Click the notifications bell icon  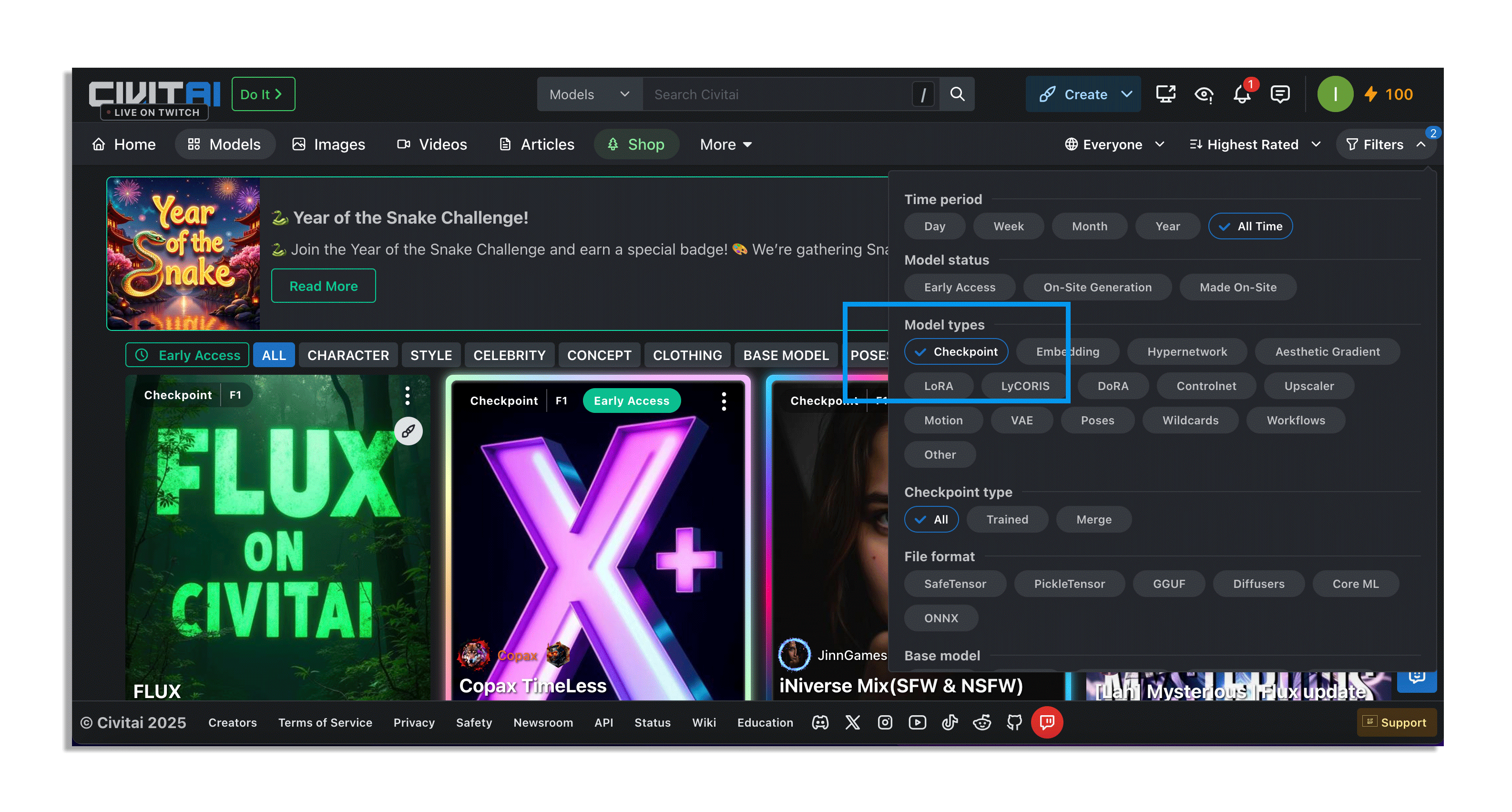coord(1241,94)
